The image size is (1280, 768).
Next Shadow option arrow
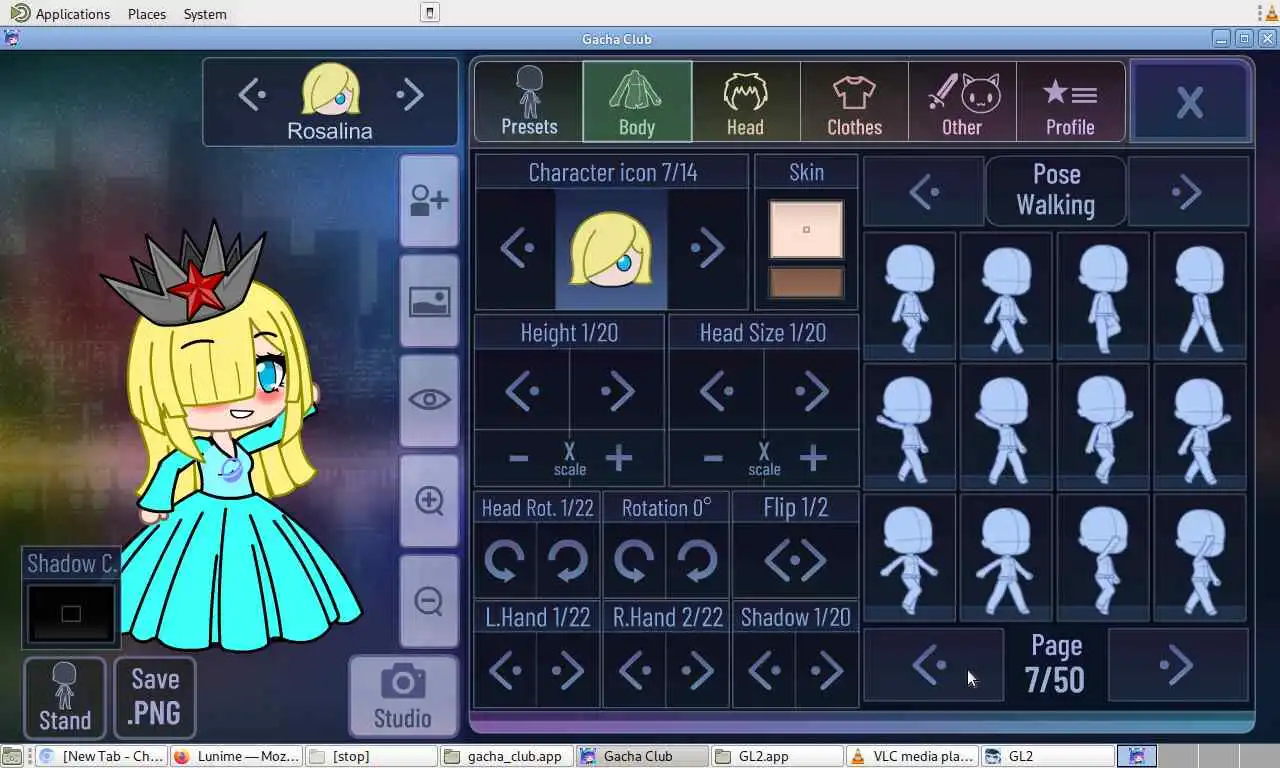pos(828,671)
